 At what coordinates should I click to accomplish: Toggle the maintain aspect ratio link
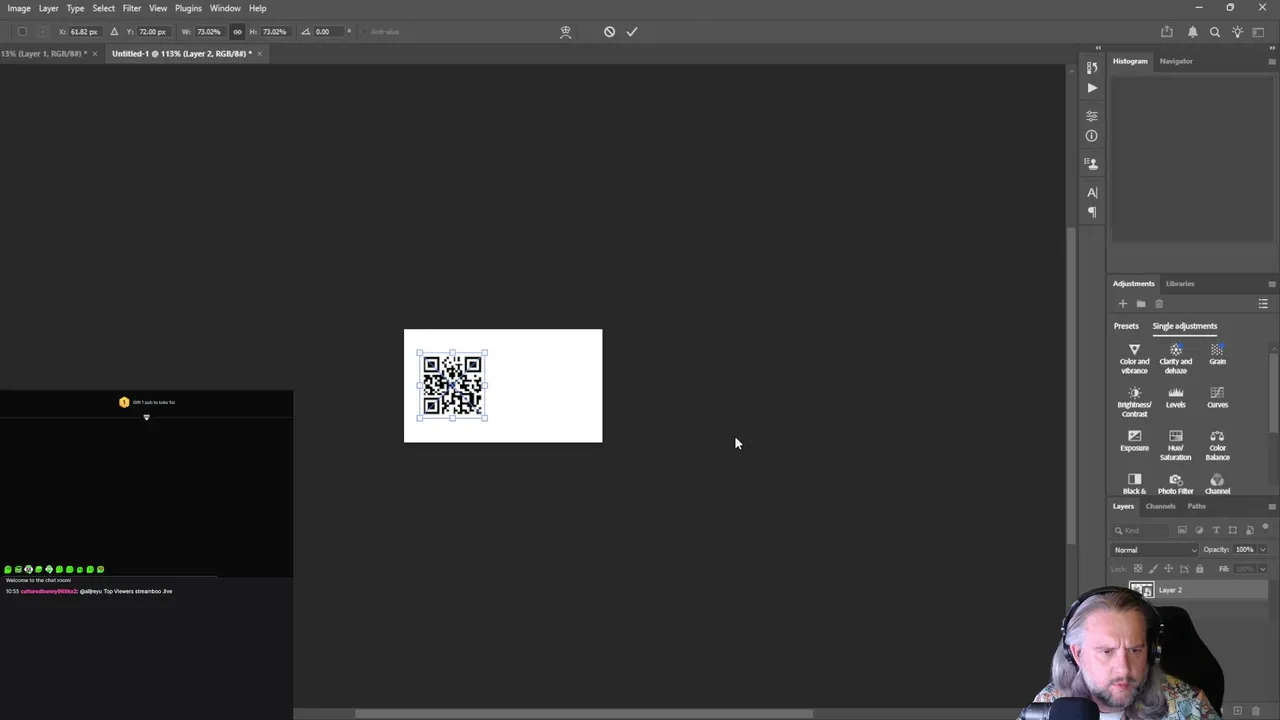pos(237,32)
